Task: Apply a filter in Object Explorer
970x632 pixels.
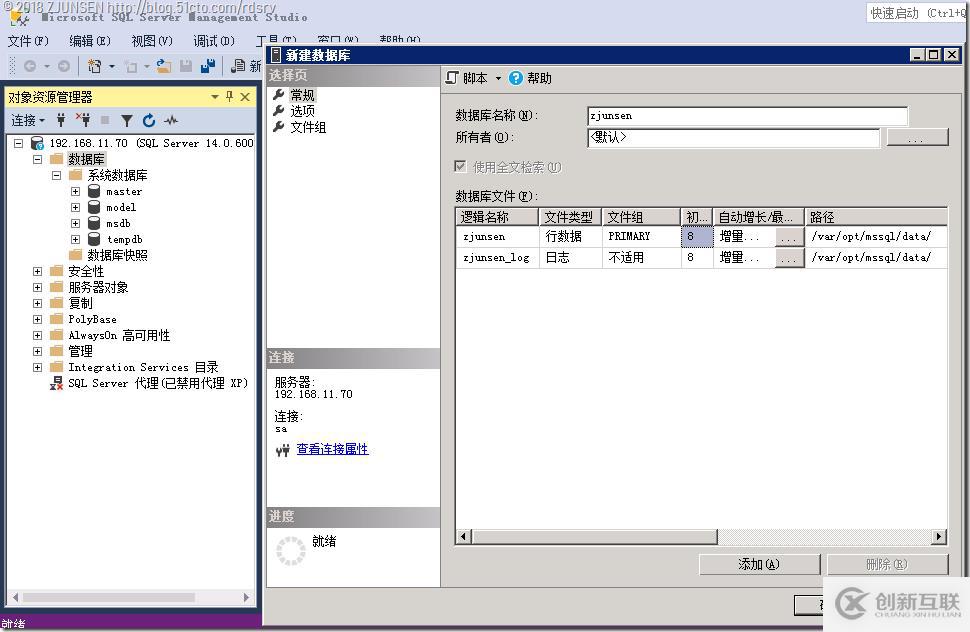Action: (127, 119)
